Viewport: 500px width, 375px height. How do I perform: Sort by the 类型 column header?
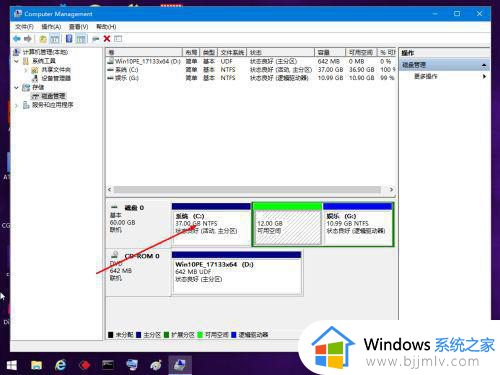click(209, 52)
